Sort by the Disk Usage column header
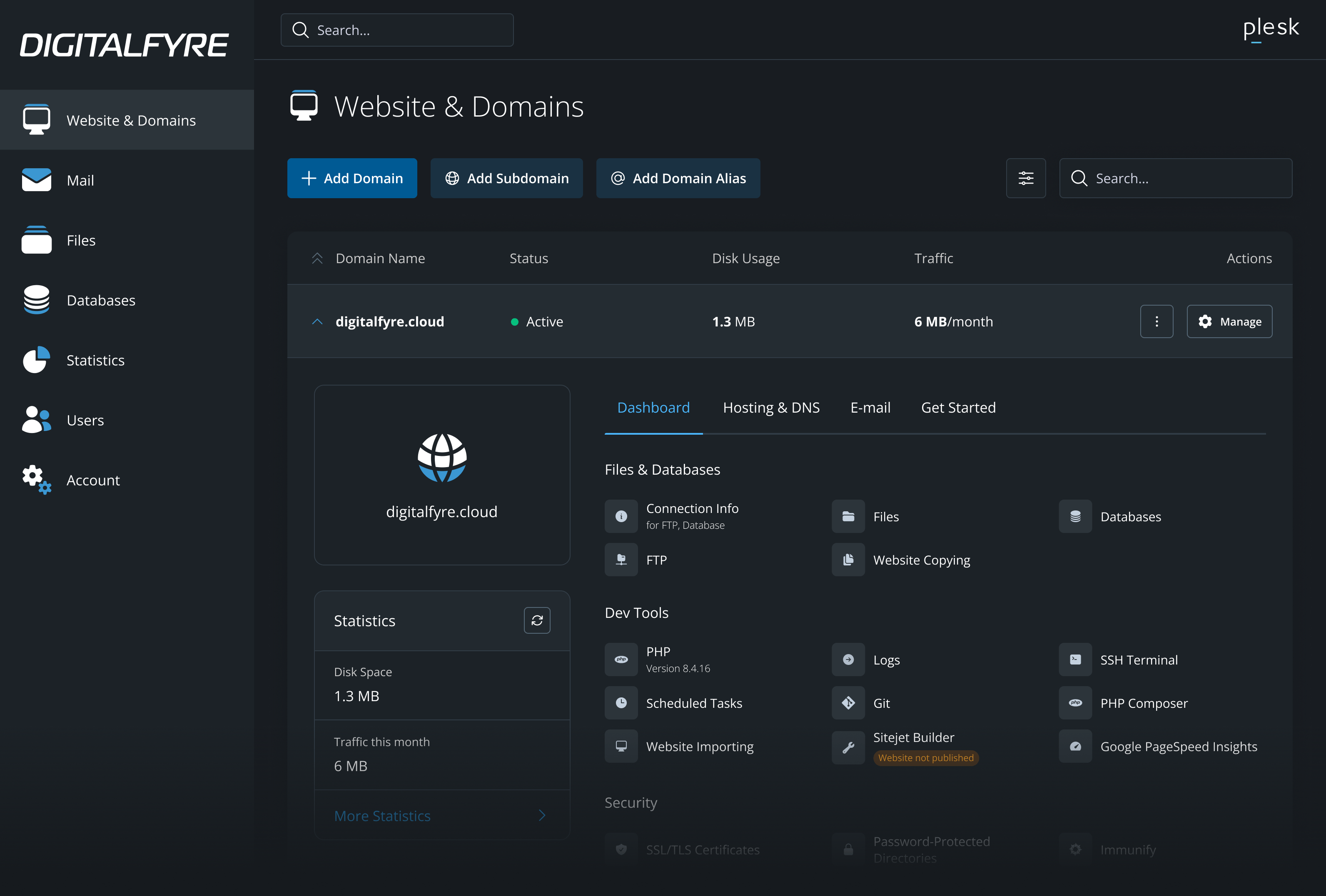Image resolution: width=1326 pixels, height=896 pixels. [x=746, y=259]
